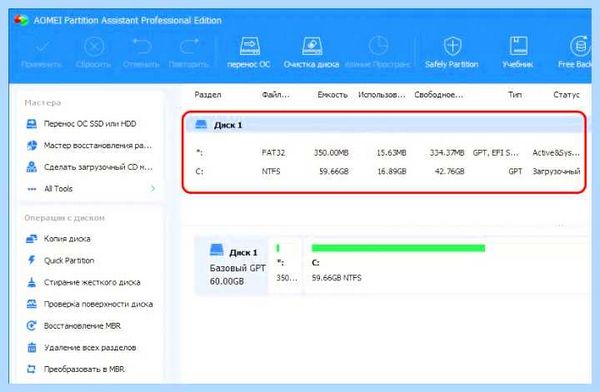Click the Active&Sys... status cell
This screenshot has width=600, height=392.
click(x=556, y=153)
